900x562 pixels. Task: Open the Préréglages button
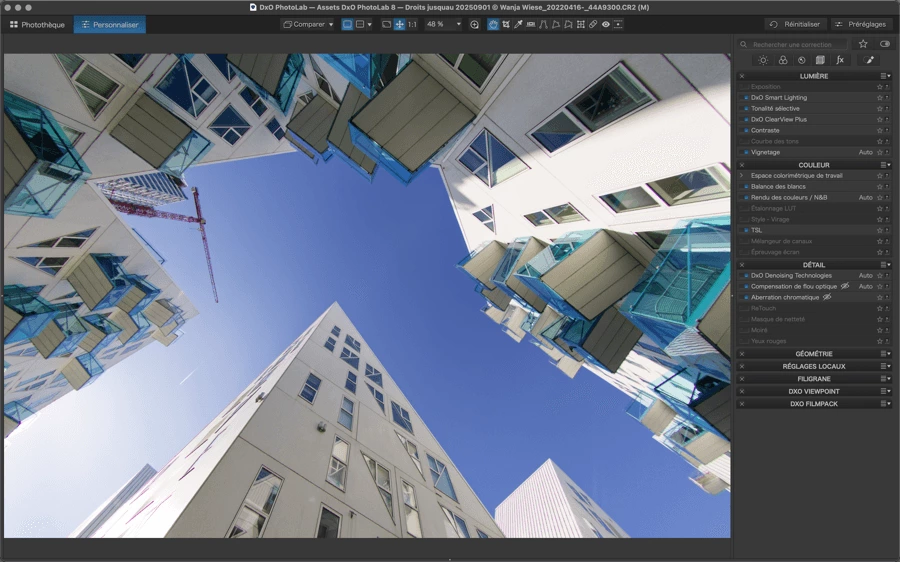860,24
